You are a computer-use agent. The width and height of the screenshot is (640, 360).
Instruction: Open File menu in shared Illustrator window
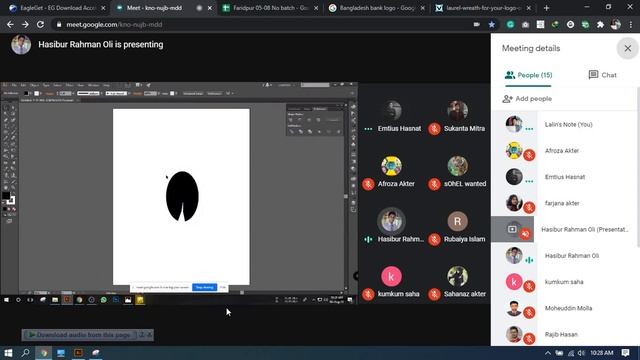pos(14,85)
